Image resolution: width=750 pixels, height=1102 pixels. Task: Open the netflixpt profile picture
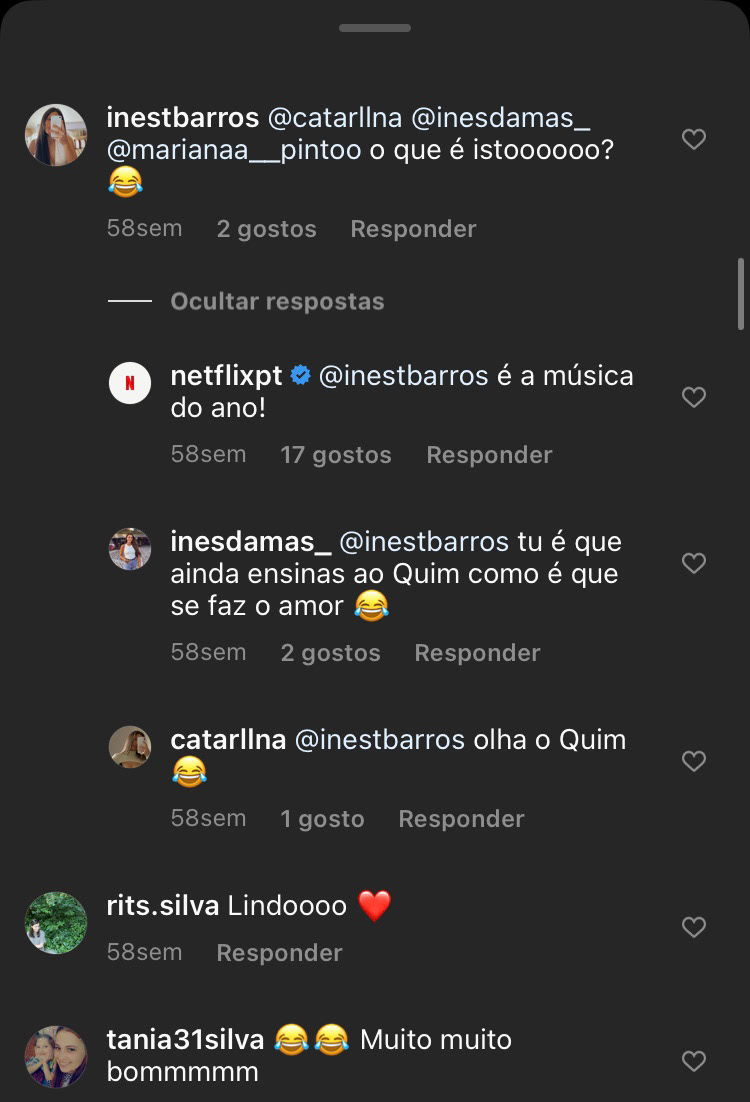130,383
